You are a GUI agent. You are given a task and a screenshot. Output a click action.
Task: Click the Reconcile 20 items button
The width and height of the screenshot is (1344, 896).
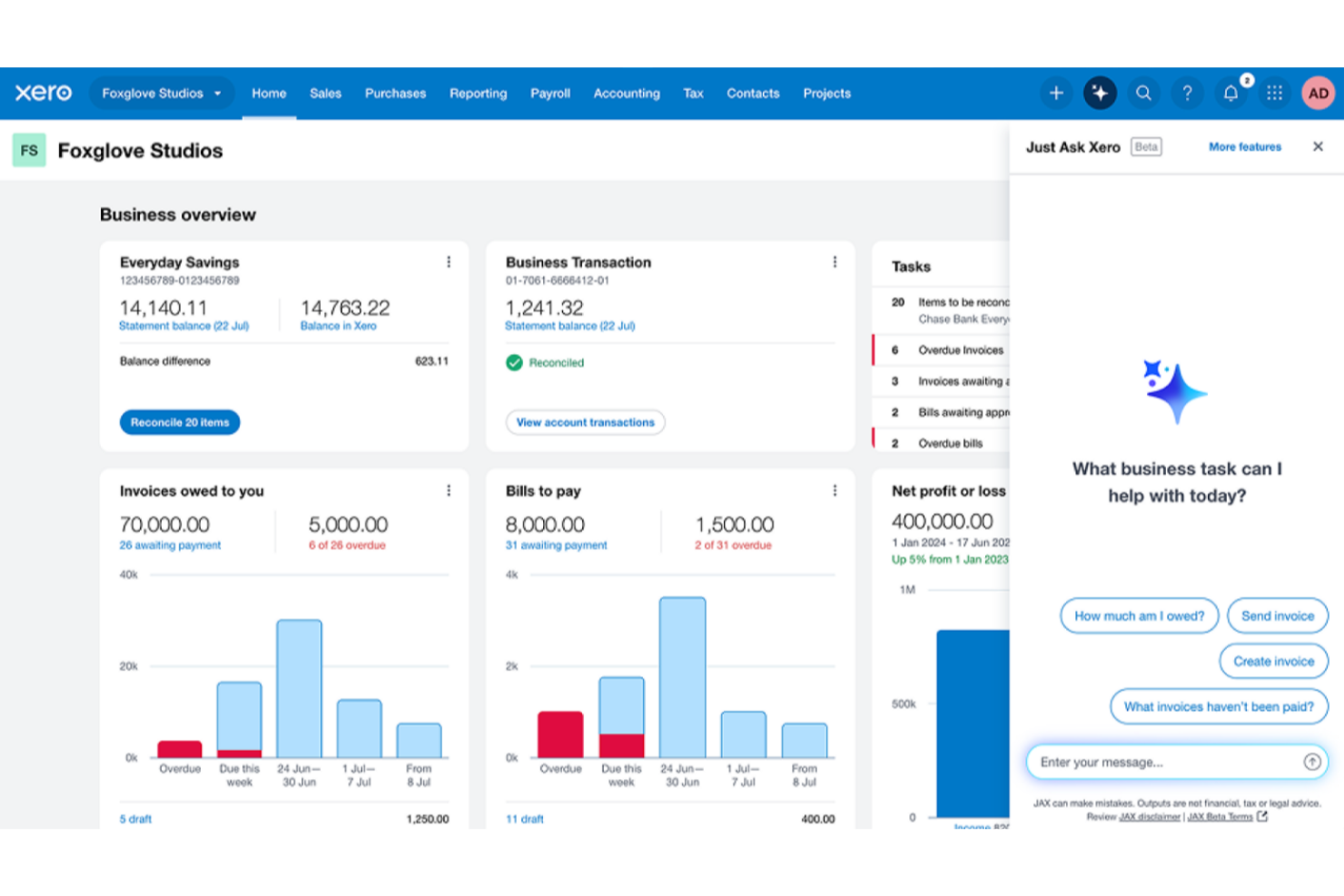179,421
